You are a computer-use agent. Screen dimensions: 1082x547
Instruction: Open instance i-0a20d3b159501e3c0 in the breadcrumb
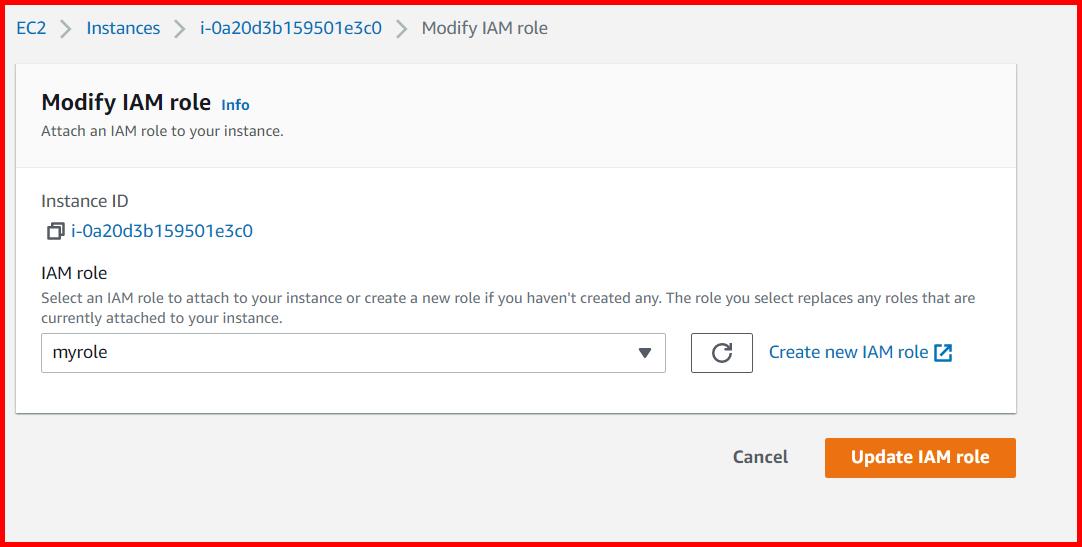(291, 28)
